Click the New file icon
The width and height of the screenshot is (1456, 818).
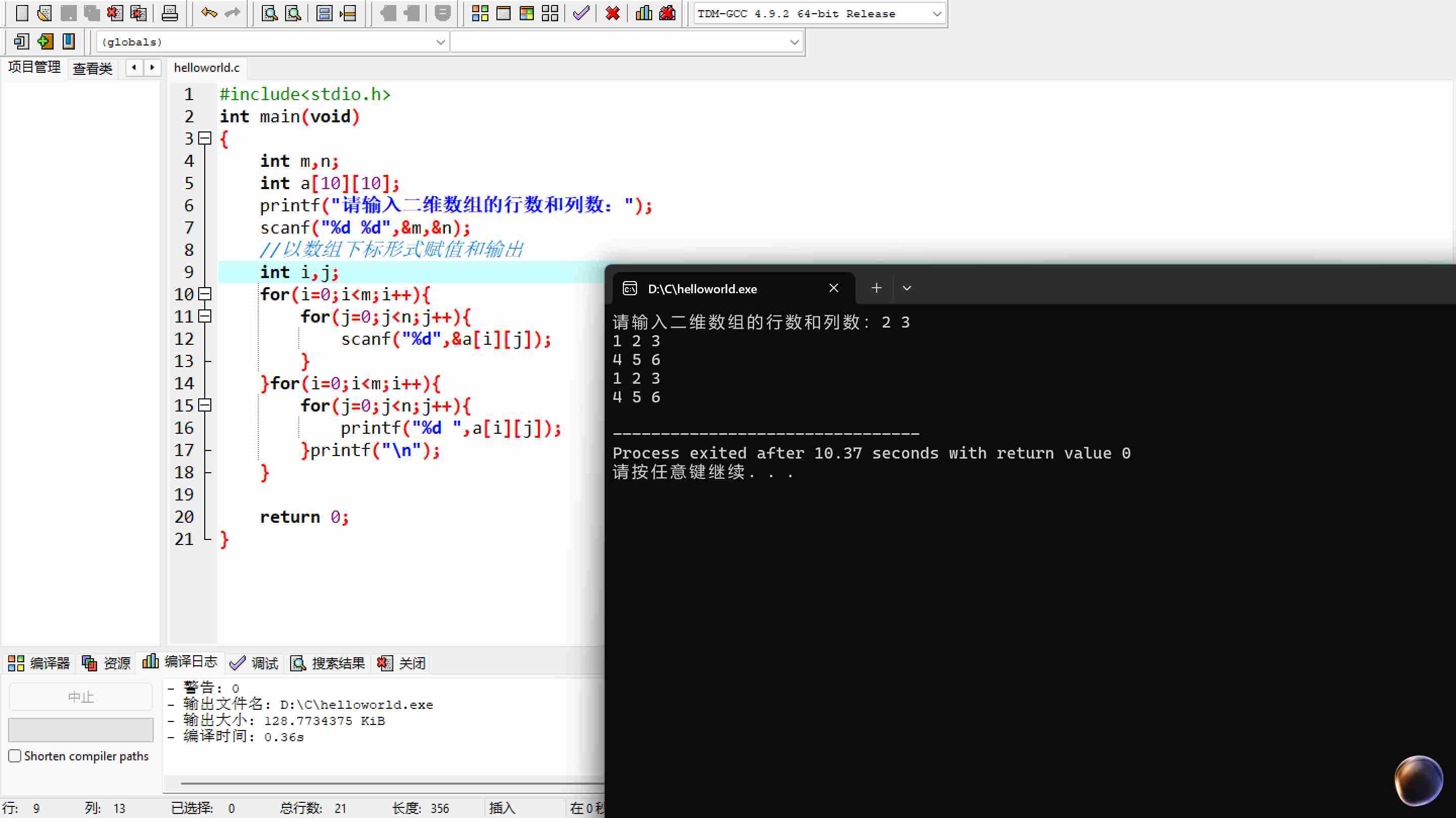(21, 13)
